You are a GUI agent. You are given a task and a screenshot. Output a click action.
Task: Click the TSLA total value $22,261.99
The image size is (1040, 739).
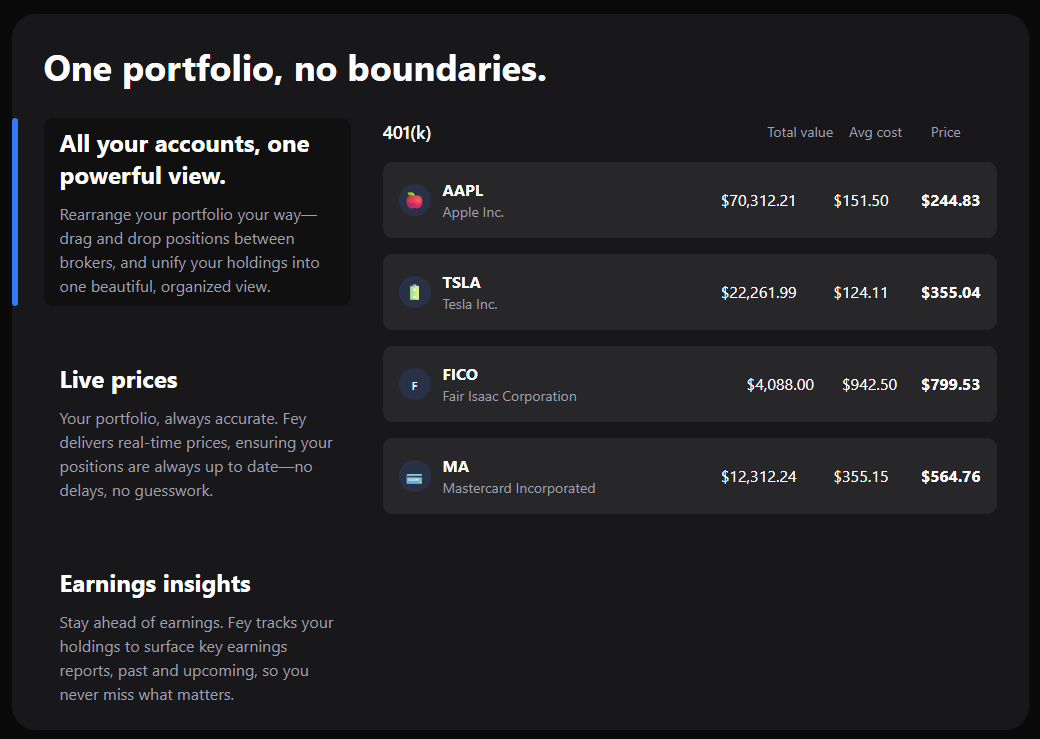(759, 292)
